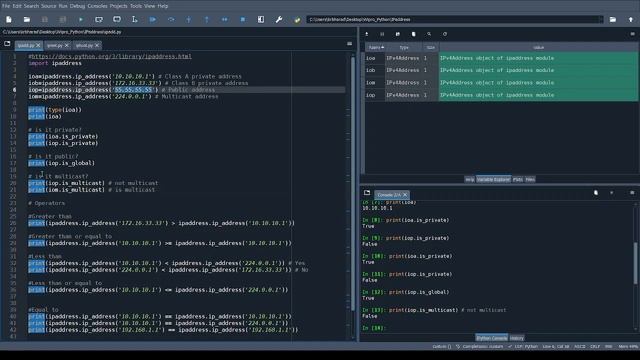Image resolution: width=640 pixels, height=360 pixels.
Task: Clear console page icon in console pane
Action: (596, 193)
